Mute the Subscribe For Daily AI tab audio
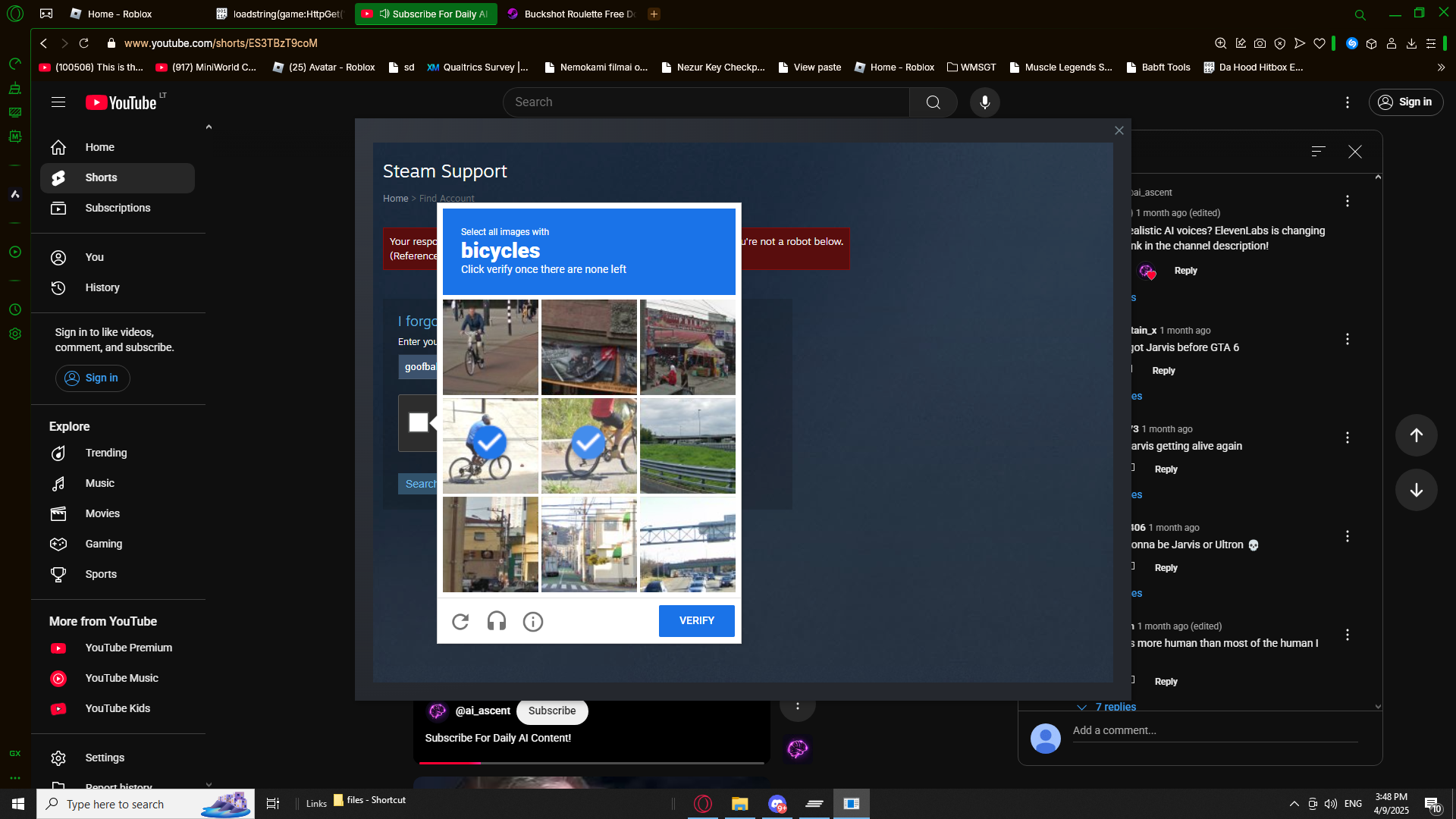This screenshot has width=1456, height=819. [384, 14]
